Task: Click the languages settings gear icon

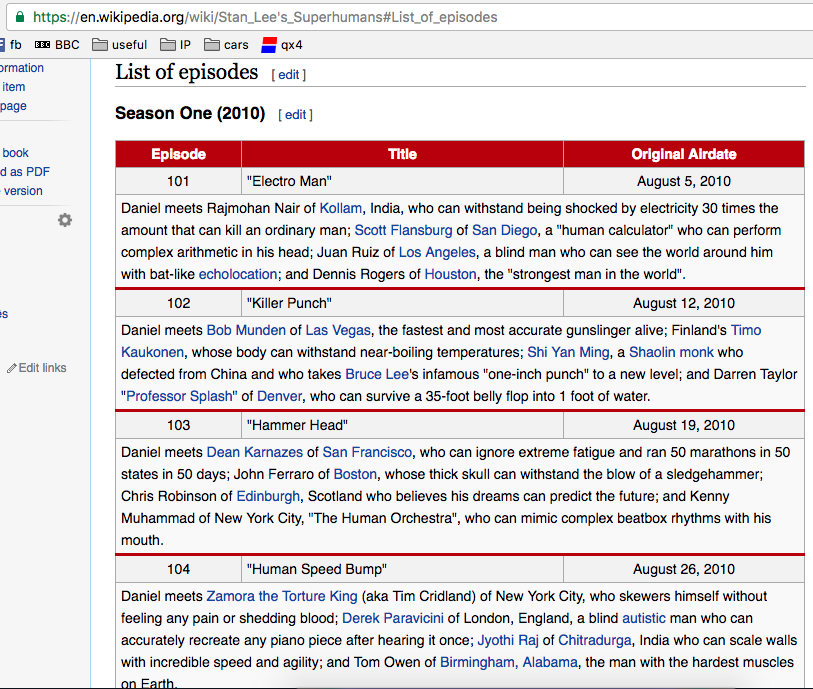Action: click(x=65, y=220)
